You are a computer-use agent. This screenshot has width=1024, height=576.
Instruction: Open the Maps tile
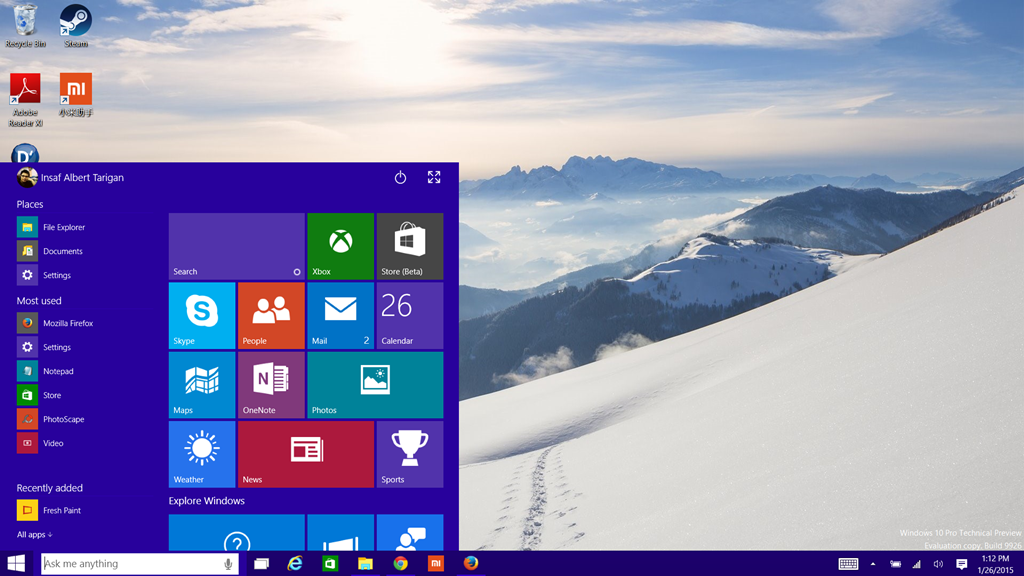click(199, 385)
